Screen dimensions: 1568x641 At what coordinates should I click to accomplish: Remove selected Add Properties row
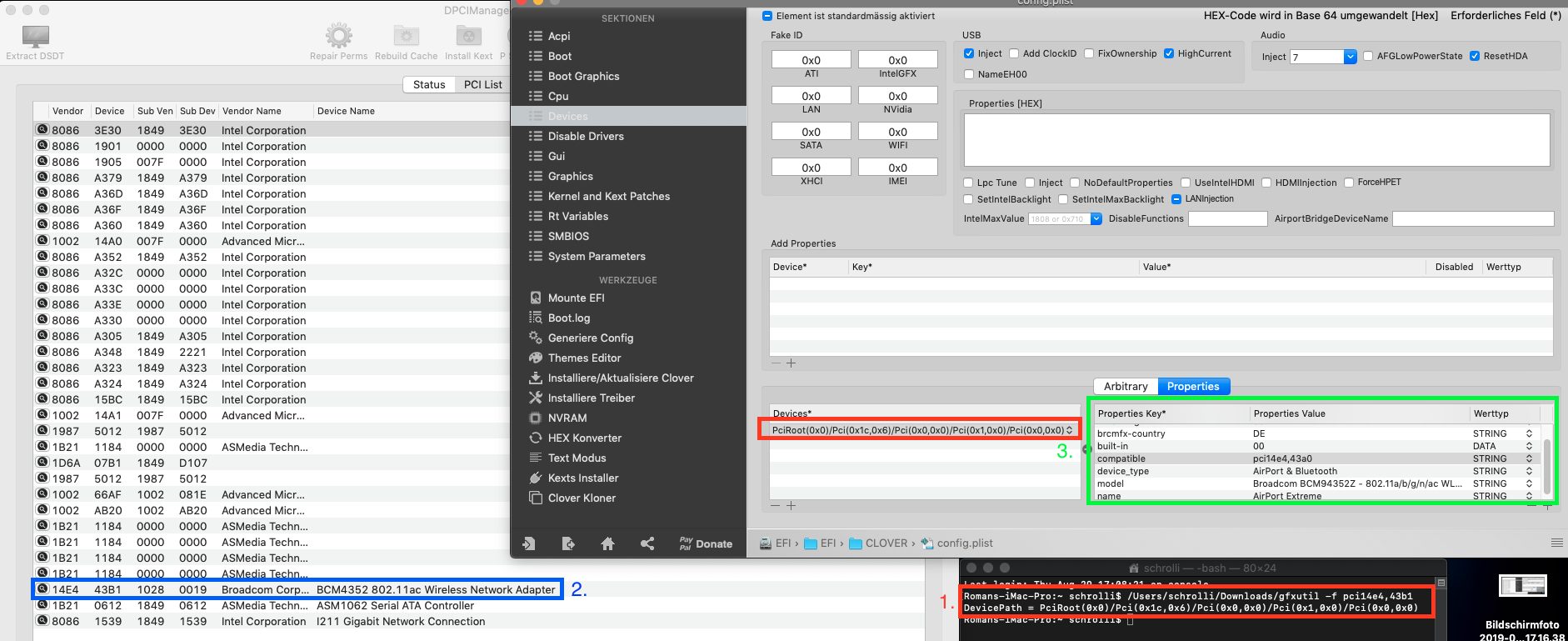pyautogui.click(x=777, y=363)
